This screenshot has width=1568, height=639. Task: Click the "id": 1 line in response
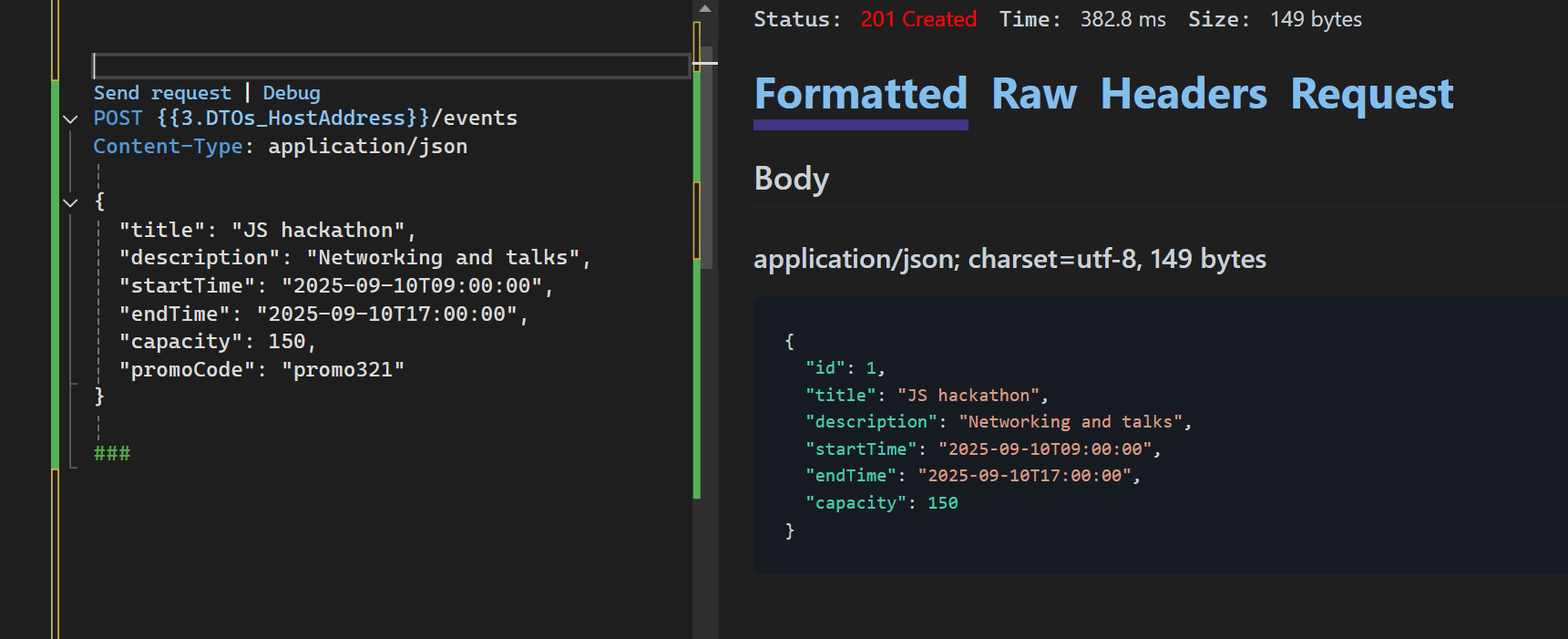pyautogui.click(x=845, y=368)
